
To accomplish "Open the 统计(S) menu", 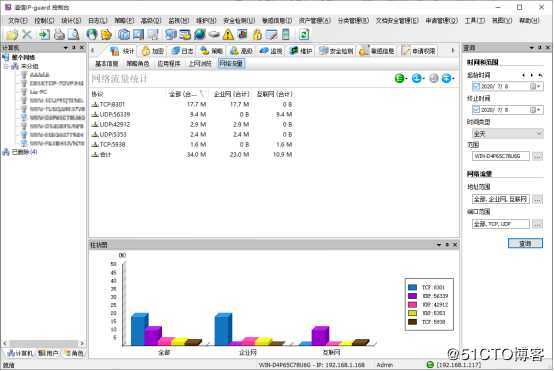I will 71,20.
